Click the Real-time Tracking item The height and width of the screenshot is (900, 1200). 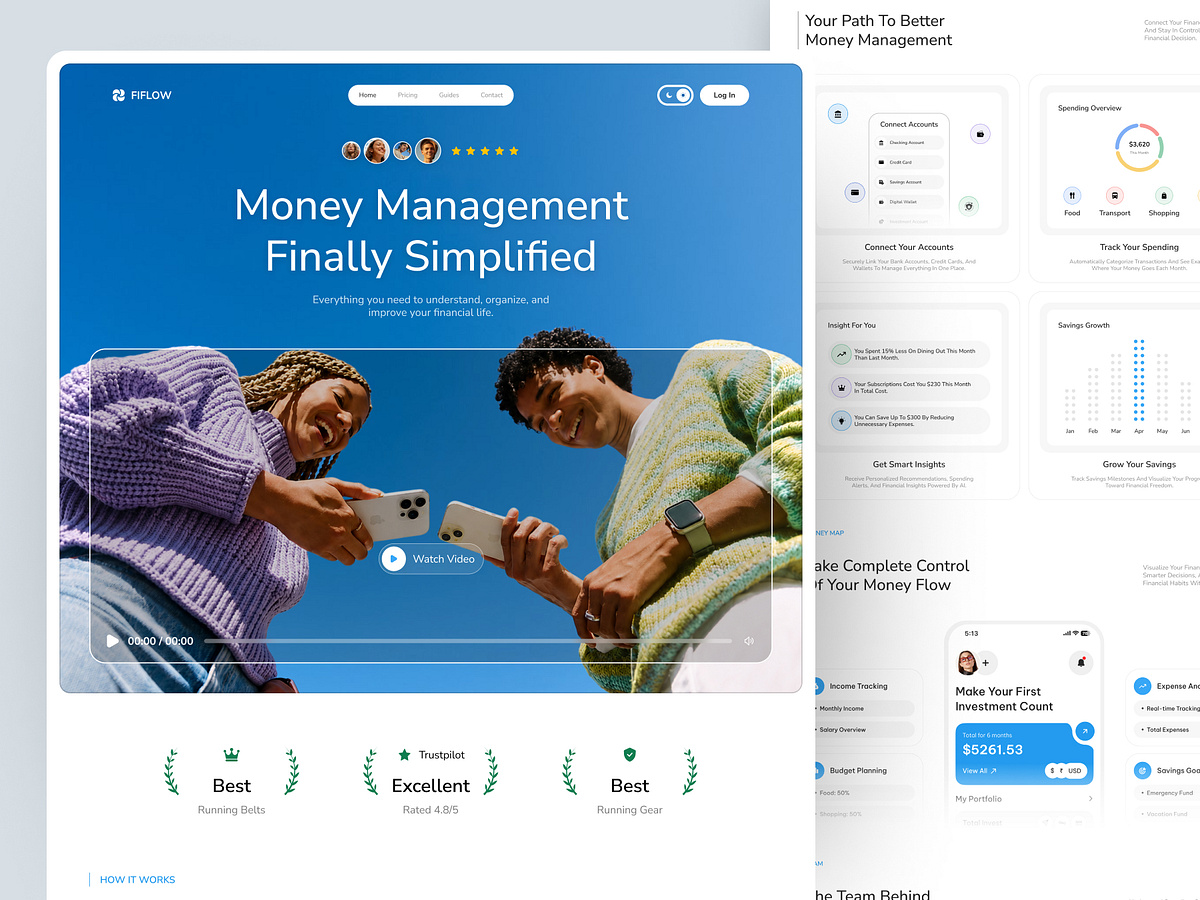[x=1167, y=708]
